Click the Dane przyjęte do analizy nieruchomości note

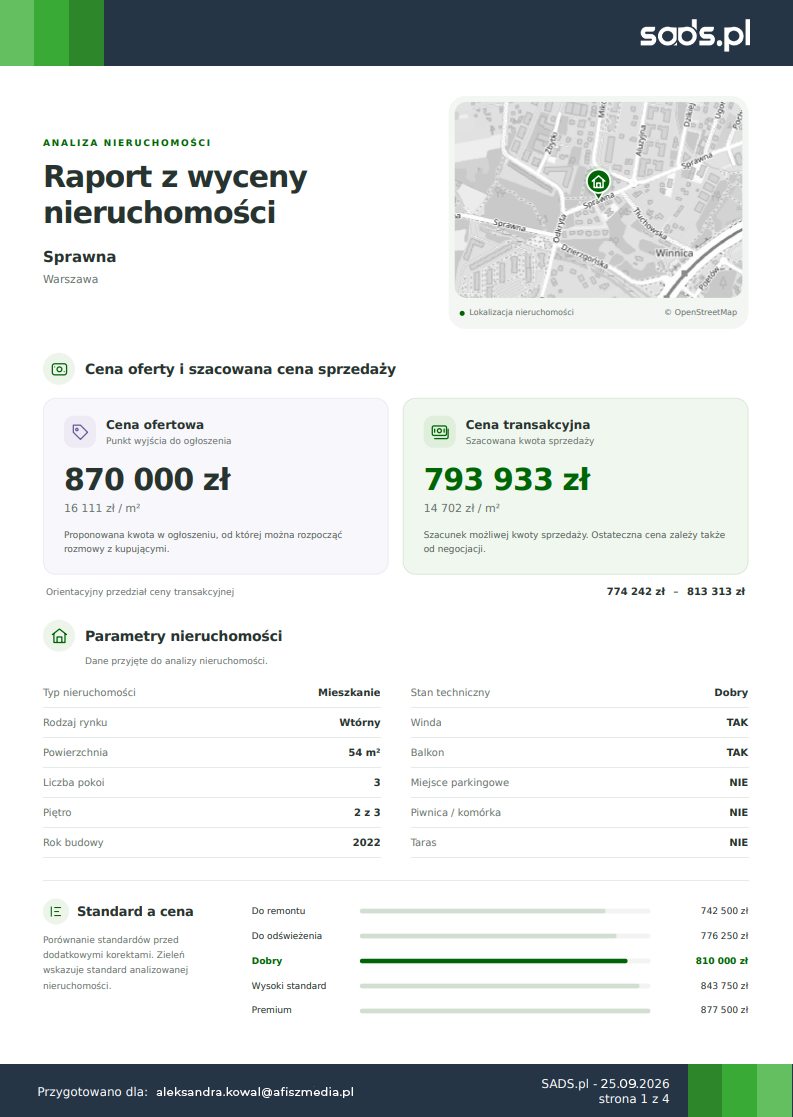pos(176,661)
